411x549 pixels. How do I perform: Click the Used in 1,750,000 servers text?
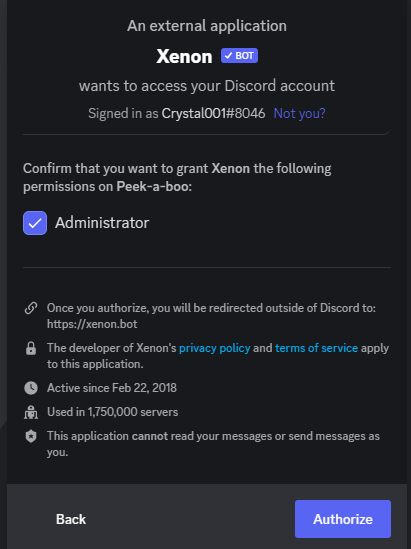pyautogui.click(x=113, y=412)
